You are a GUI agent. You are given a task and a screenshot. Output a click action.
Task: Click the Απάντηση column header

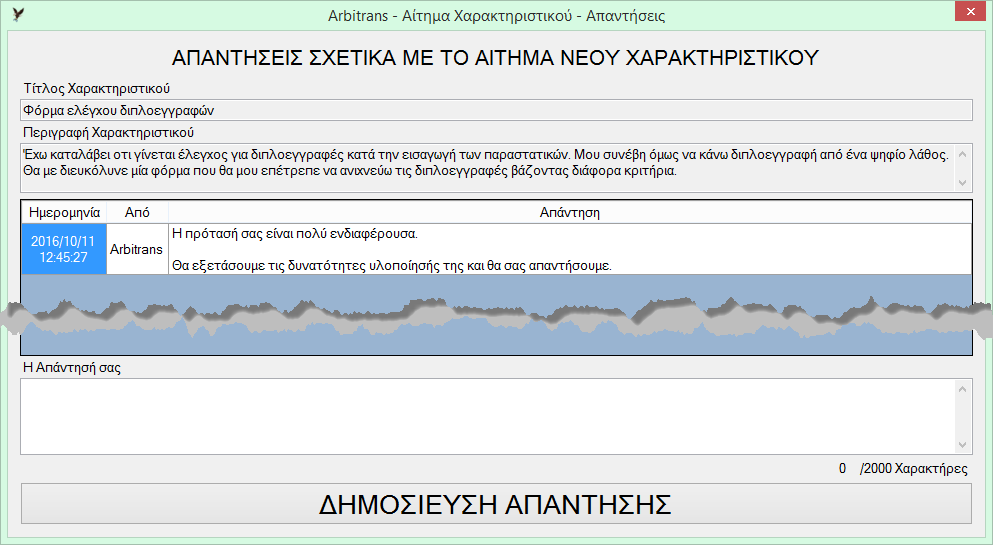570,213
